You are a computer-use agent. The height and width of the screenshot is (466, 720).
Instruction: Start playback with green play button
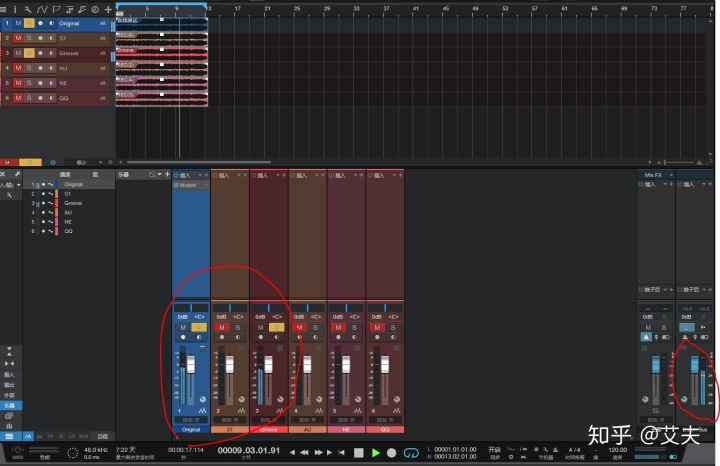[375, 453]
